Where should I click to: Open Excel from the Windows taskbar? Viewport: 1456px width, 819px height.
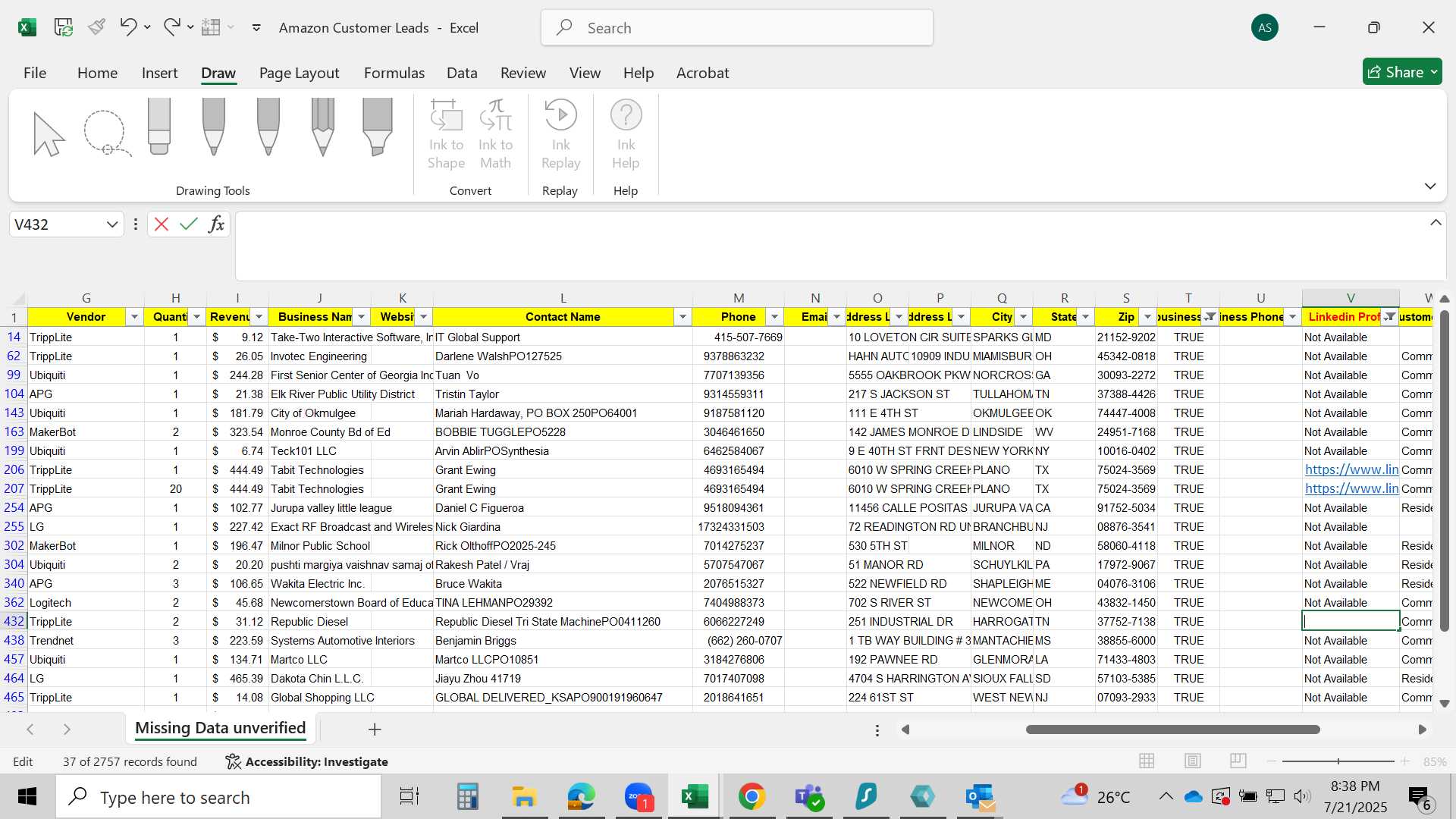coord(695,797)
